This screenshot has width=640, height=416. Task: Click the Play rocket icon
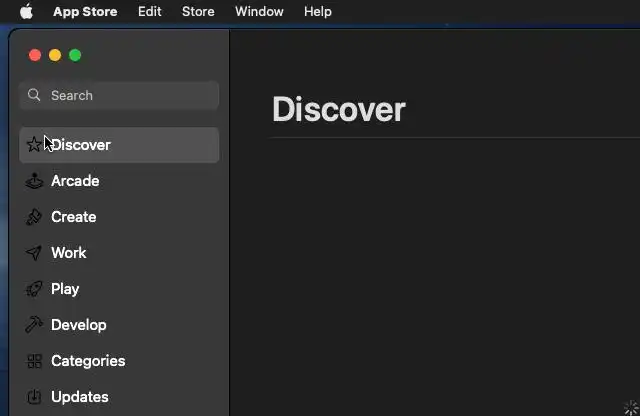[34, 289]
